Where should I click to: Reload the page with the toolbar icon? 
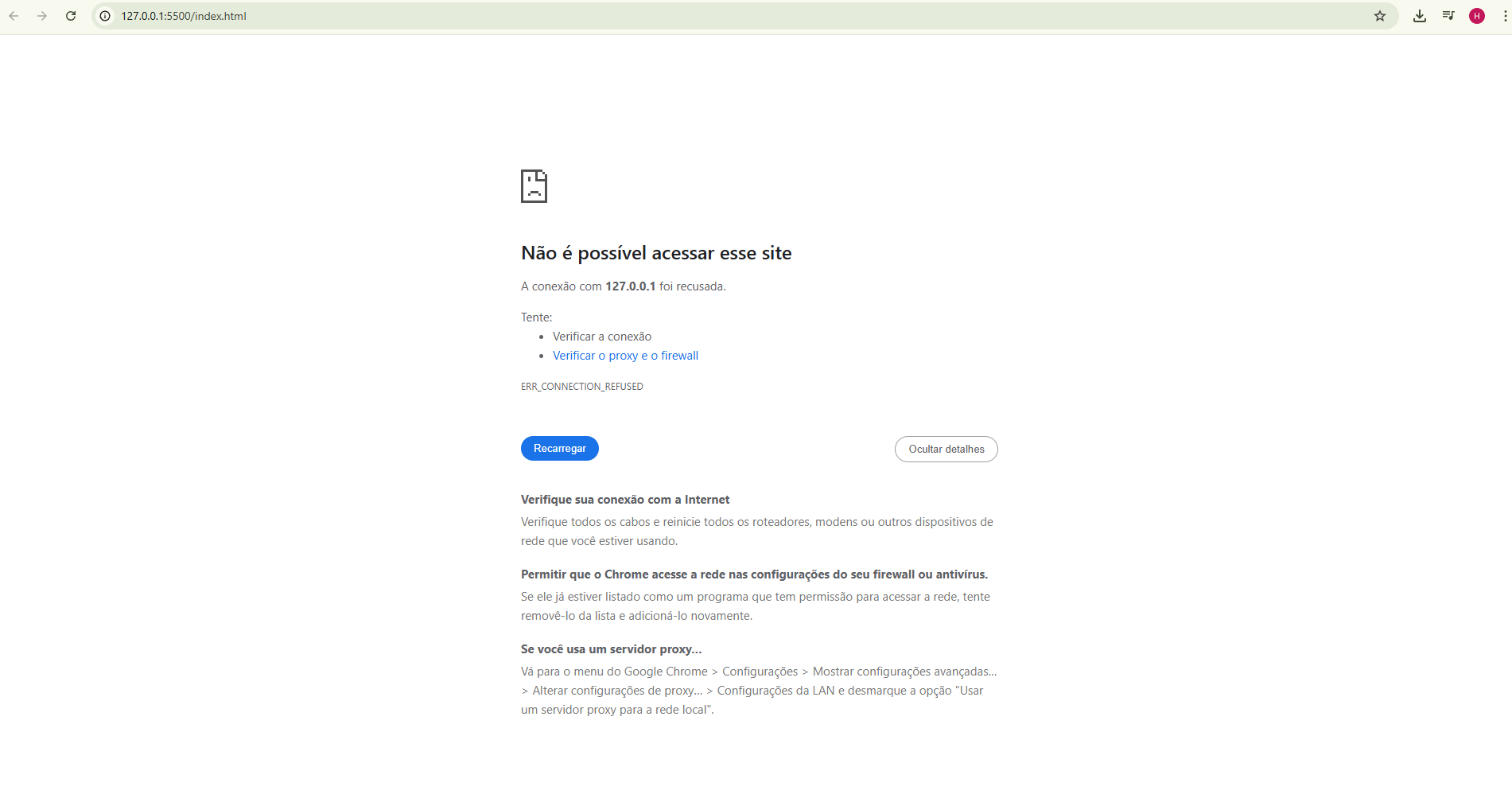tap(71, 16)
